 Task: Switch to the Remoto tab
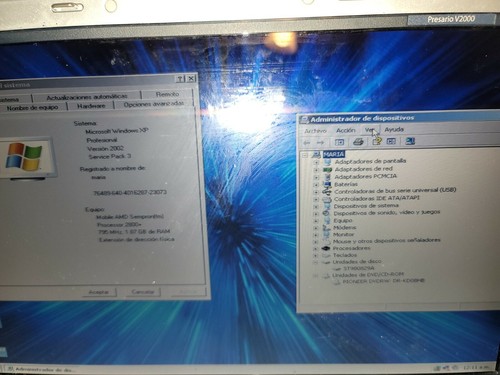click(167, 94)
